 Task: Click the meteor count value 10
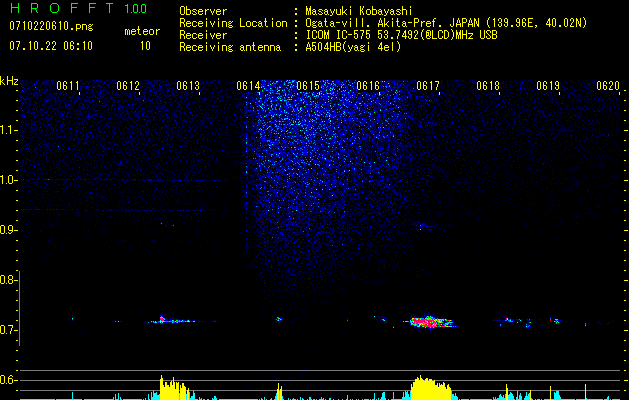145,46
